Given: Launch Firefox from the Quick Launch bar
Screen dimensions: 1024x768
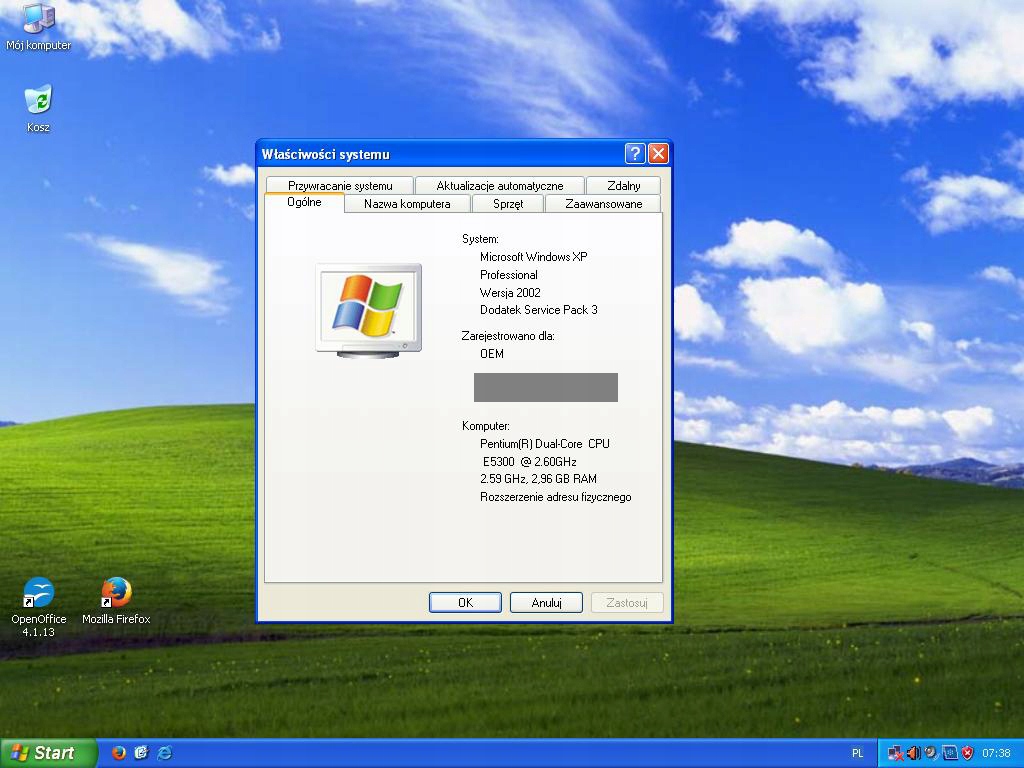Looking at the screenshot, I should coord(118,753).
